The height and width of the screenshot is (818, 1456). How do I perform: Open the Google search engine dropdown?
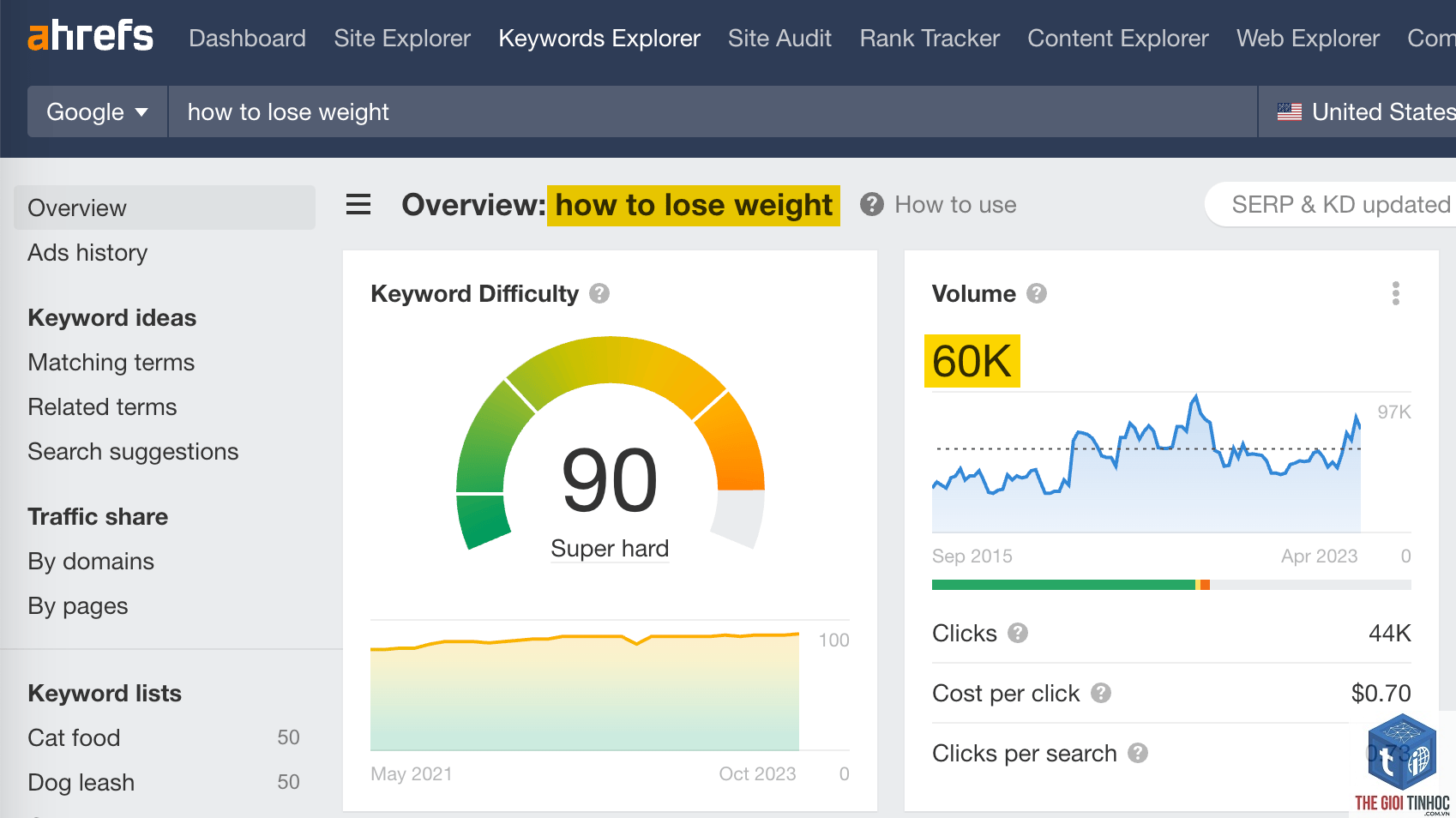(x=98, y=111)
